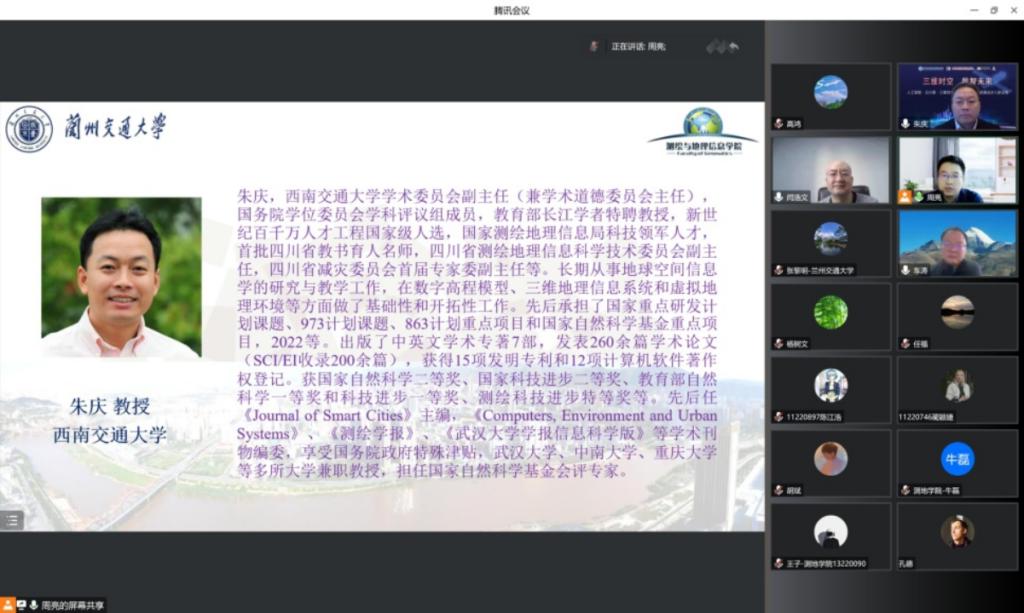Select the 朱庆 participant video tile
1024x613 pixels.
point(957,97)
